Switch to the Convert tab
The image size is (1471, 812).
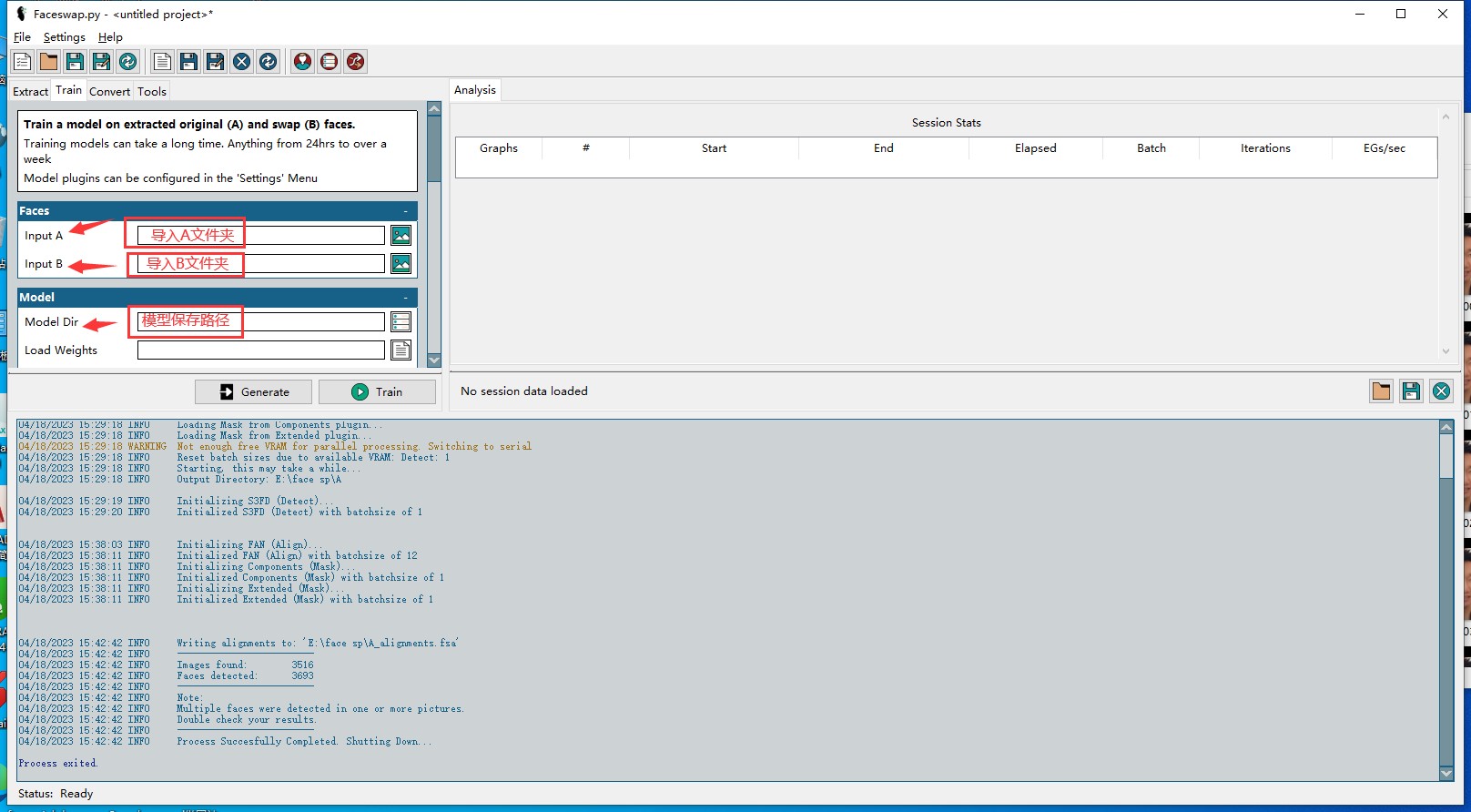pos(109,91)
